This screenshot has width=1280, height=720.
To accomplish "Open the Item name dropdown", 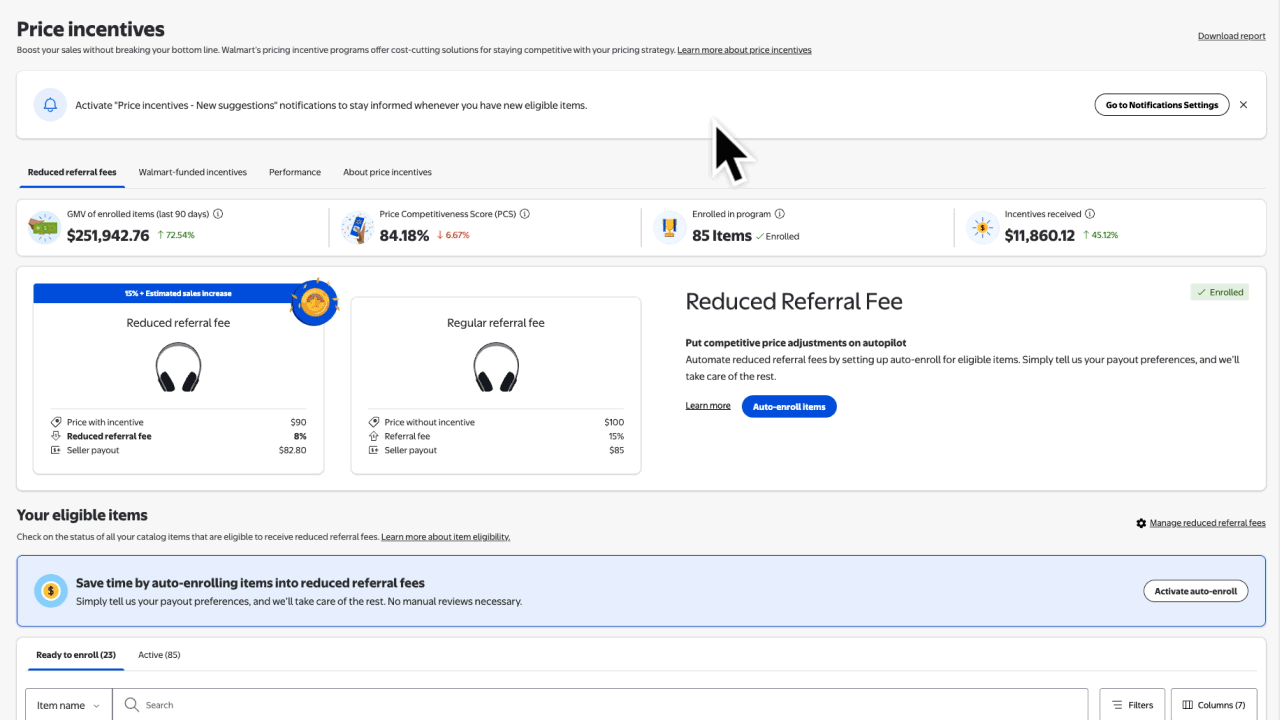I will coord(69,705).
